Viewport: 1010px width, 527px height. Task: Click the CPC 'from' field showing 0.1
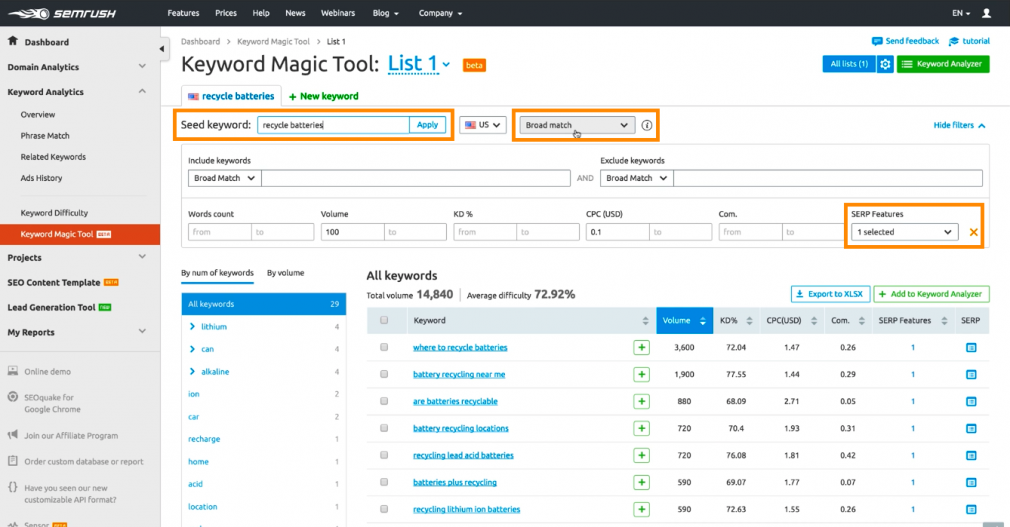[617, 232]
